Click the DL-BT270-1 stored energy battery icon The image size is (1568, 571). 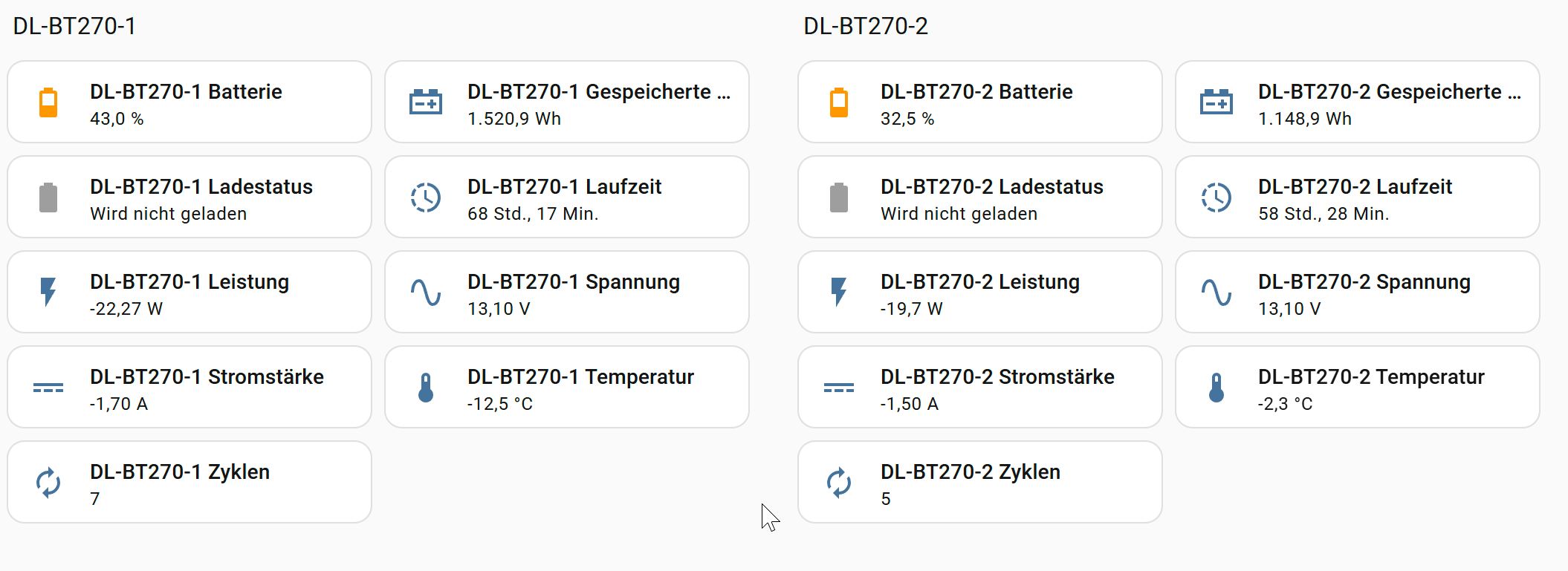426,102
